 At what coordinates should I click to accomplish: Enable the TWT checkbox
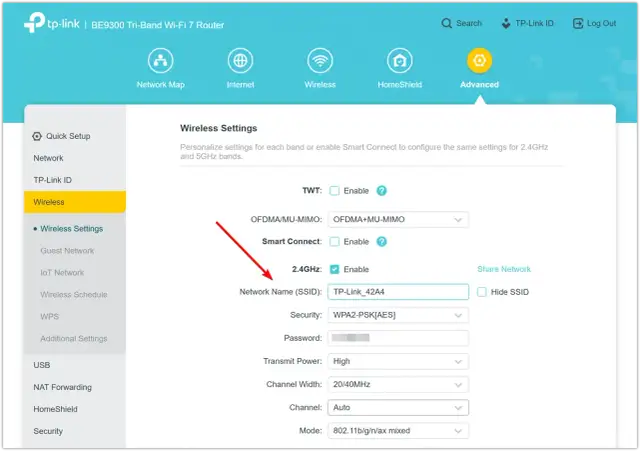tap(334, 190)
